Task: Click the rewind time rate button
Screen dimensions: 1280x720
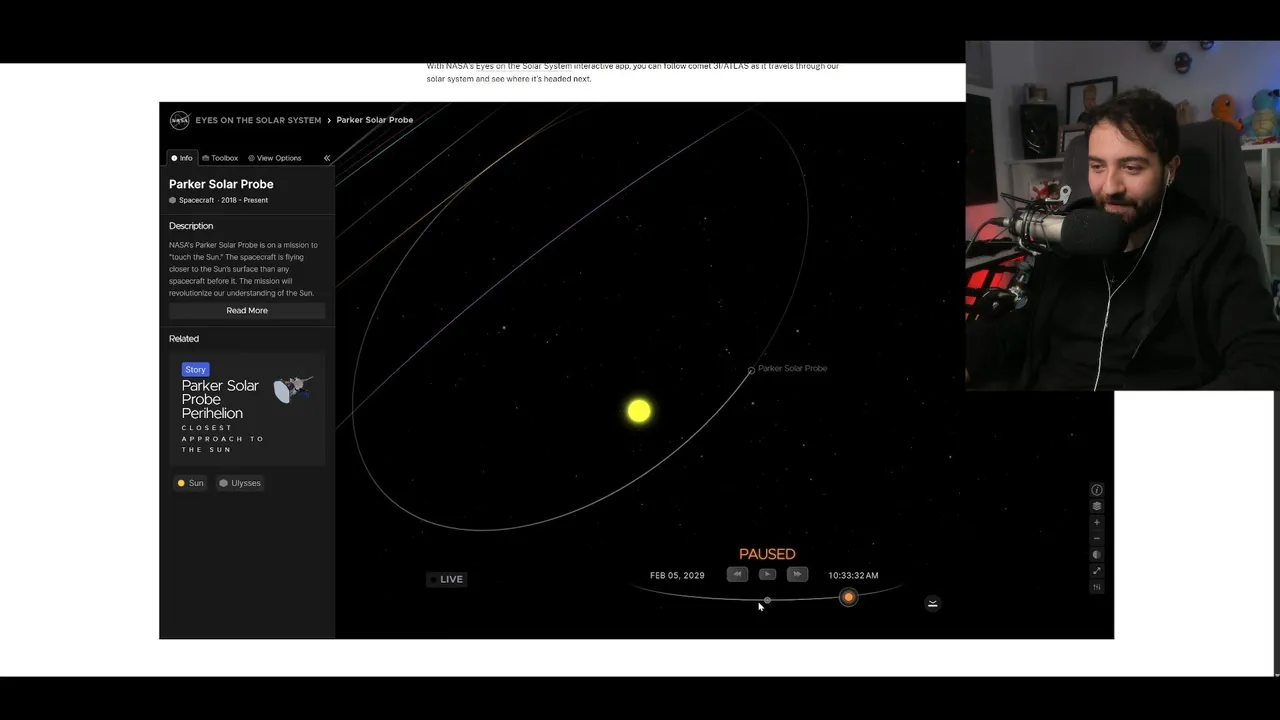Action: click(737, 574)
